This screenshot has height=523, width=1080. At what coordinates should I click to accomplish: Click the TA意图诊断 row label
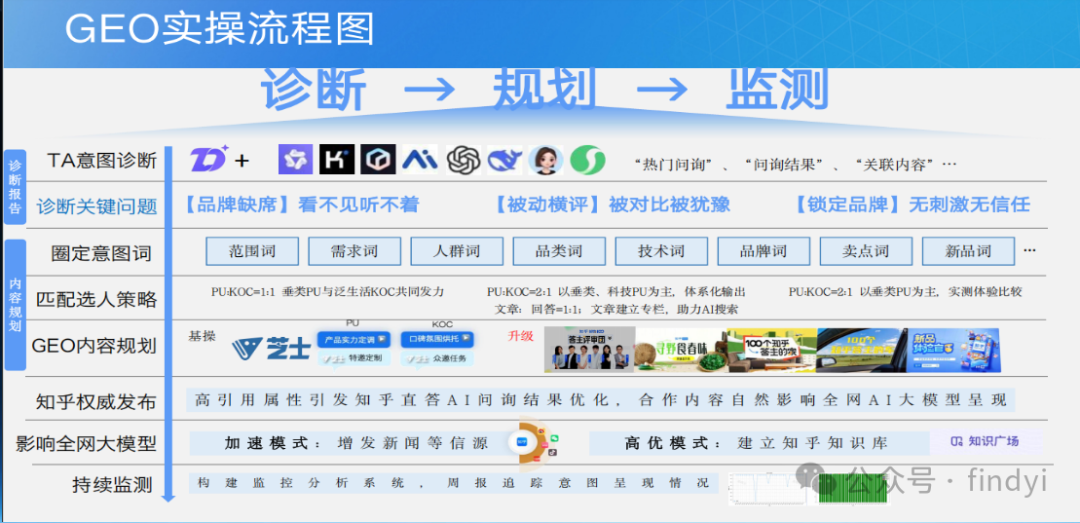[102, 161]
